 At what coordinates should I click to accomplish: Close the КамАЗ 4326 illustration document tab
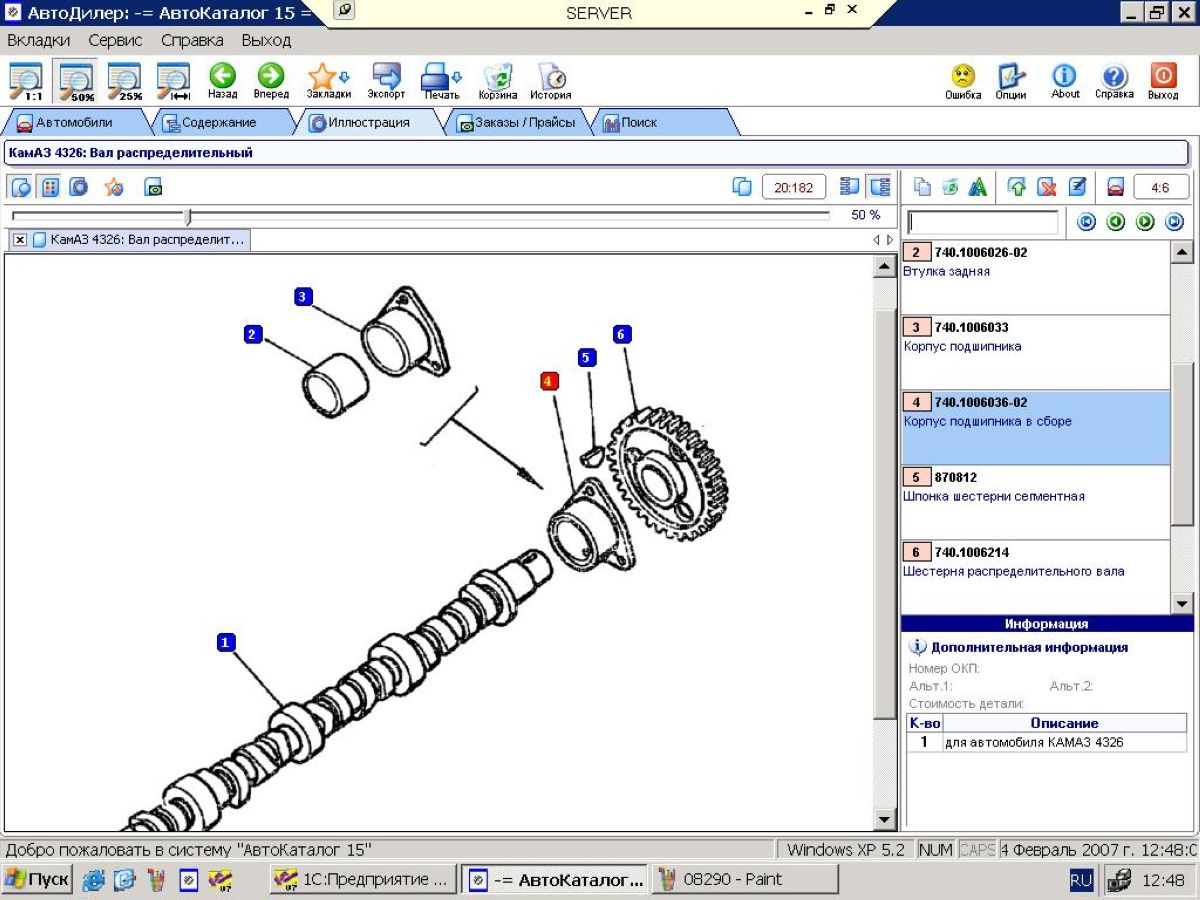tap(20, 240)
